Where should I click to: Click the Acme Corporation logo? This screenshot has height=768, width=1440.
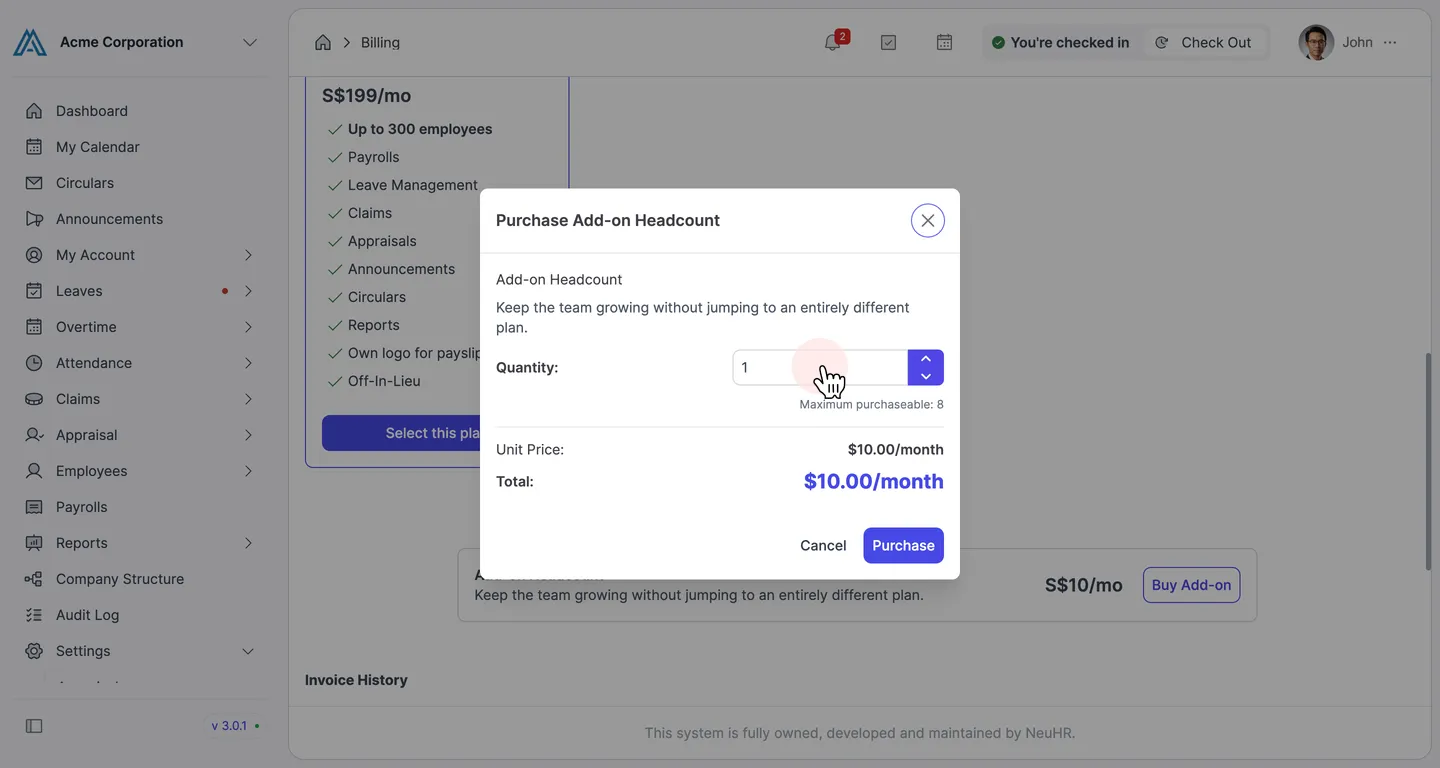30,42
